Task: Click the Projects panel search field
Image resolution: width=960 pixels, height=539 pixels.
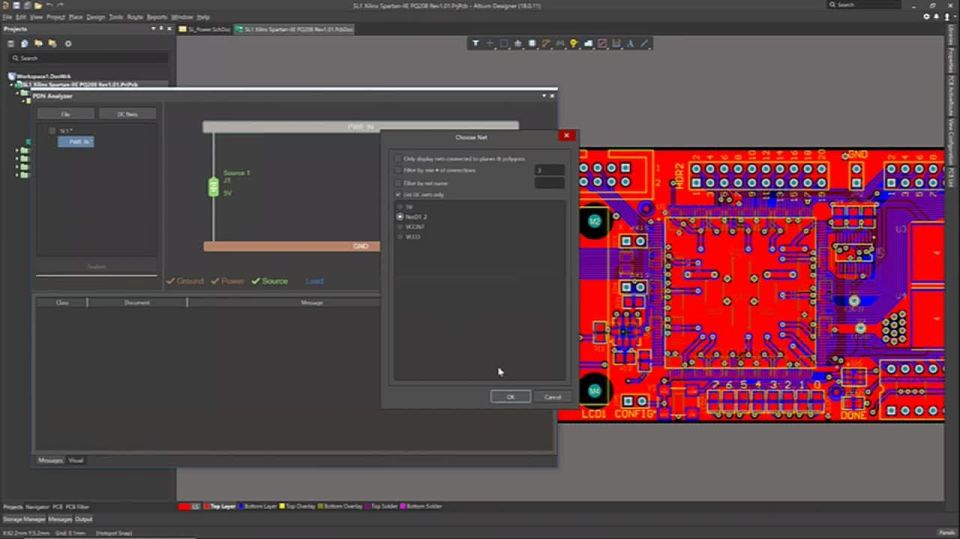Action: click(89, 58)
